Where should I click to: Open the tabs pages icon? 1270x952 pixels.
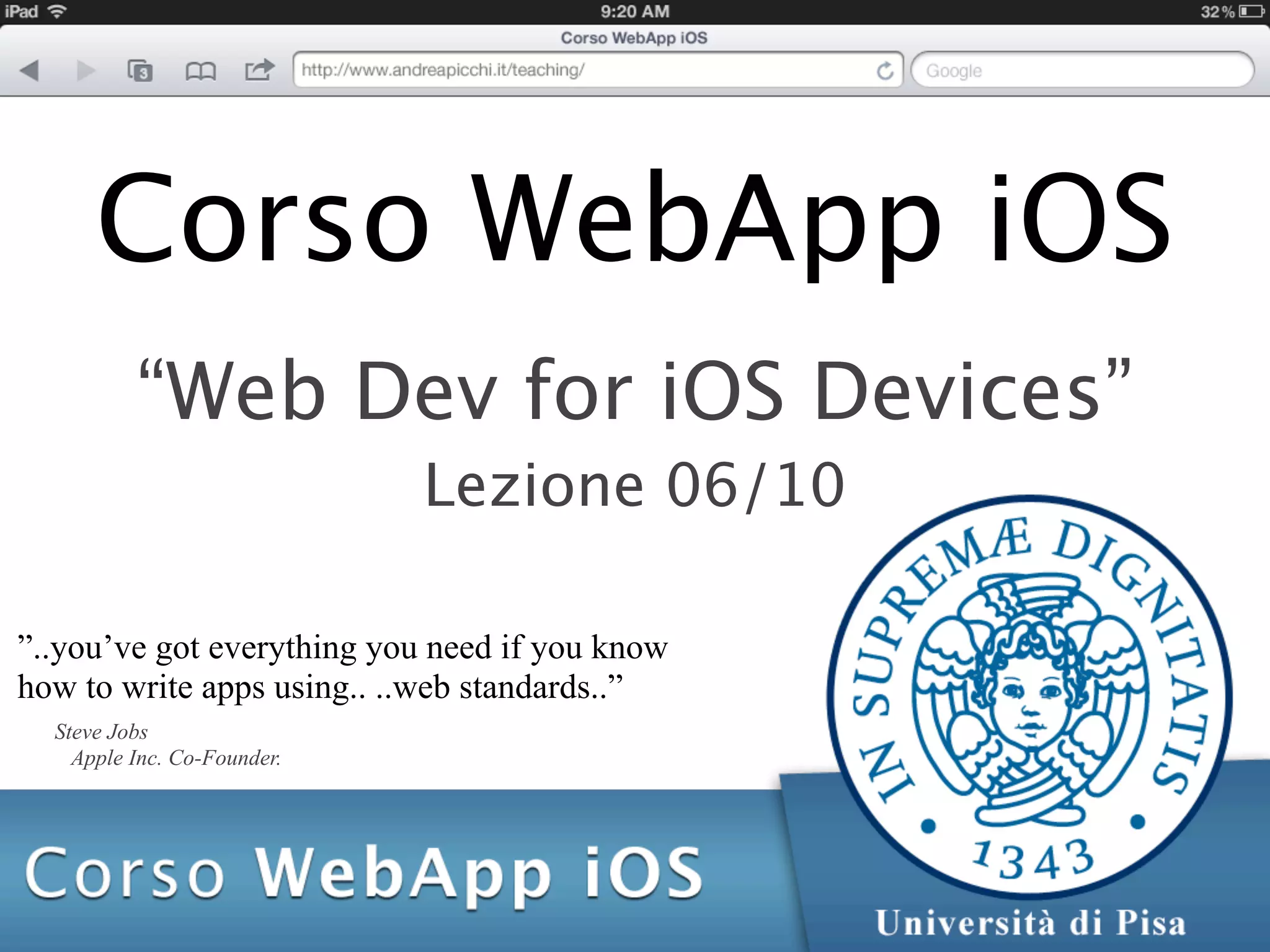pyautogui.click(x=140, y=71)
